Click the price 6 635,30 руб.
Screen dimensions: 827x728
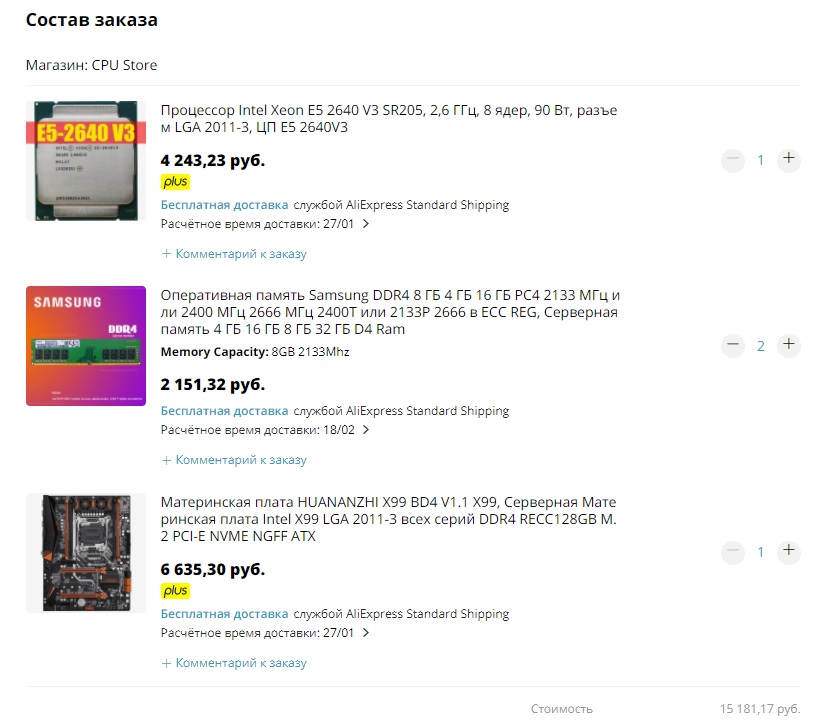[213, 570]
